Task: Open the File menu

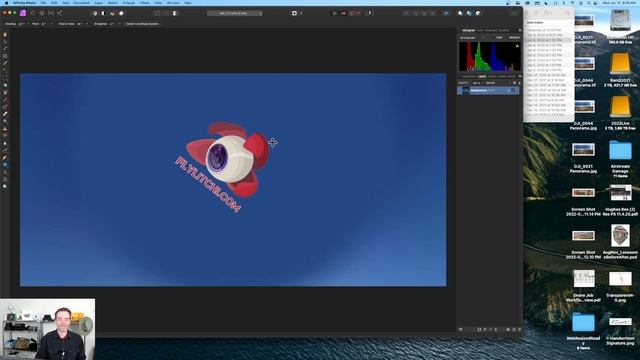Action: click(x=43, y=3)
